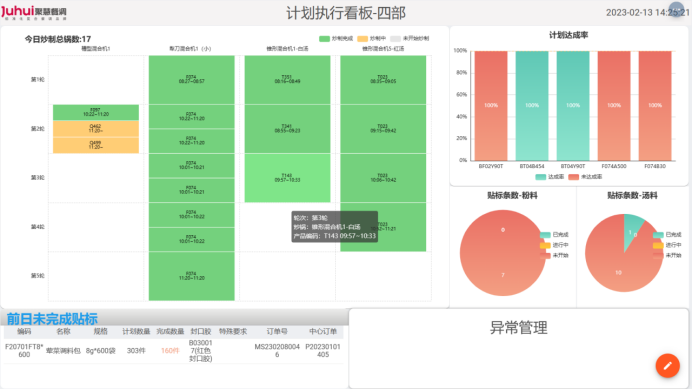Viewport: 692px width, 390px height.
Task: Toggle the gray 未开始炒制 legend item
Action: click(x=410, y=39)
